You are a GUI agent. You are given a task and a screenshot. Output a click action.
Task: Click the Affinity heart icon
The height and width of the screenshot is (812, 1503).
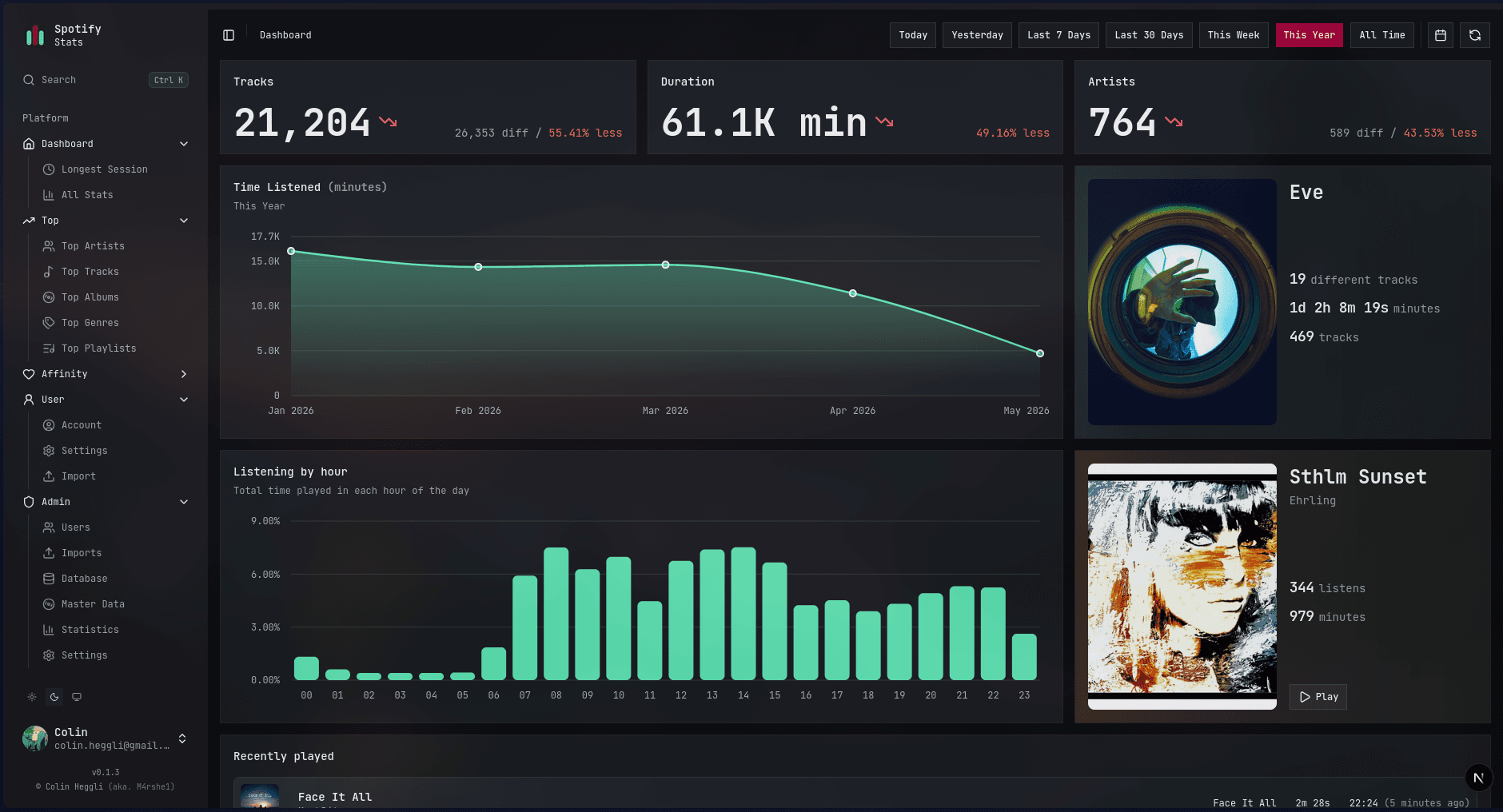(x=29, y=374)
